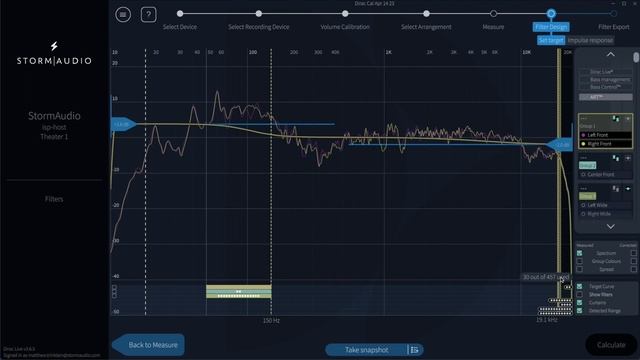Select the ART mode option
The image size is (640, 360).
click(606, 97)
